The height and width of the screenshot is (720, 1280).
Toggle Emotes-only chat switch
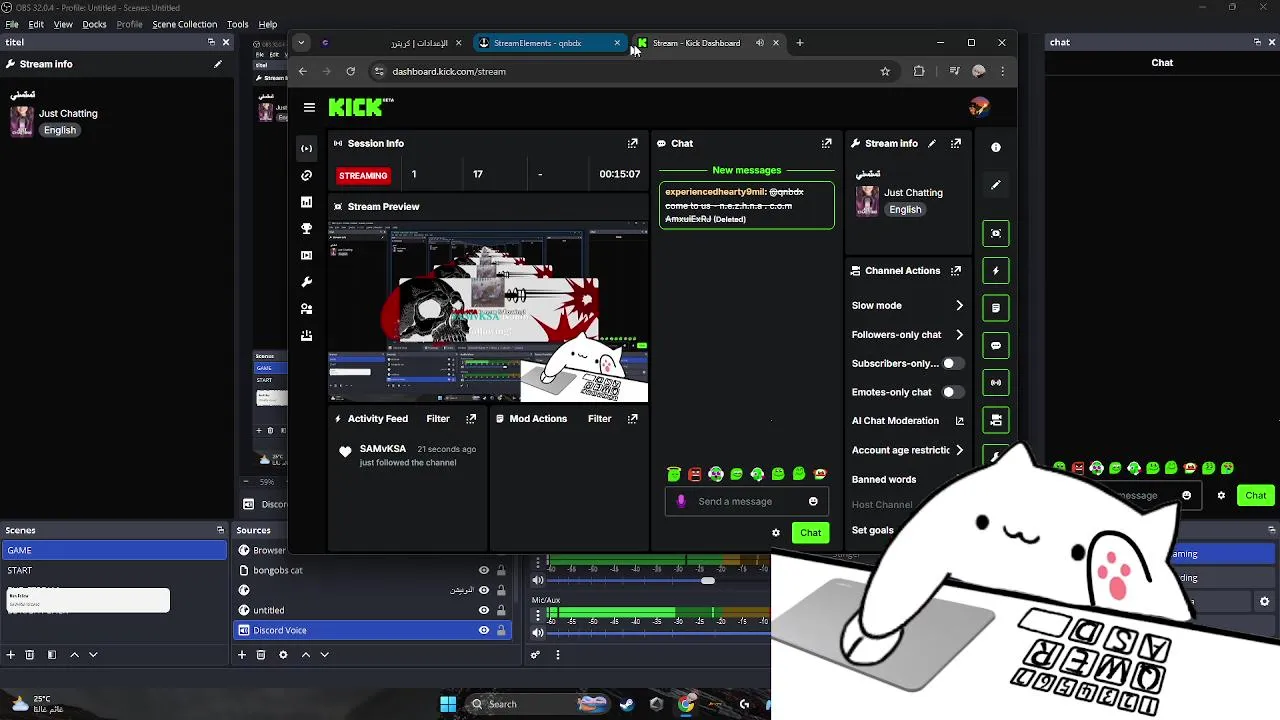pos(953,392)
